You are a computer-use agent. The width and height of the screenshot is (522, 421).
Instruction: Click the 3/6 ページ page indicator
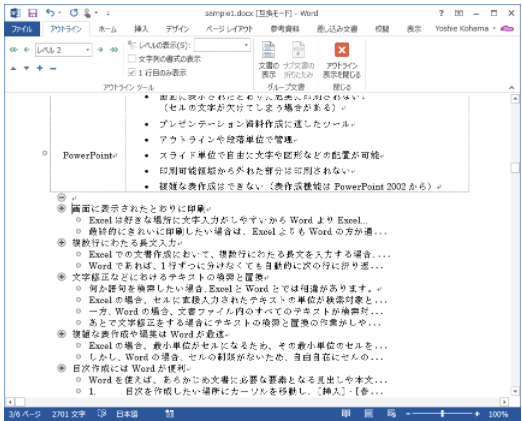[x=25, y=414]
